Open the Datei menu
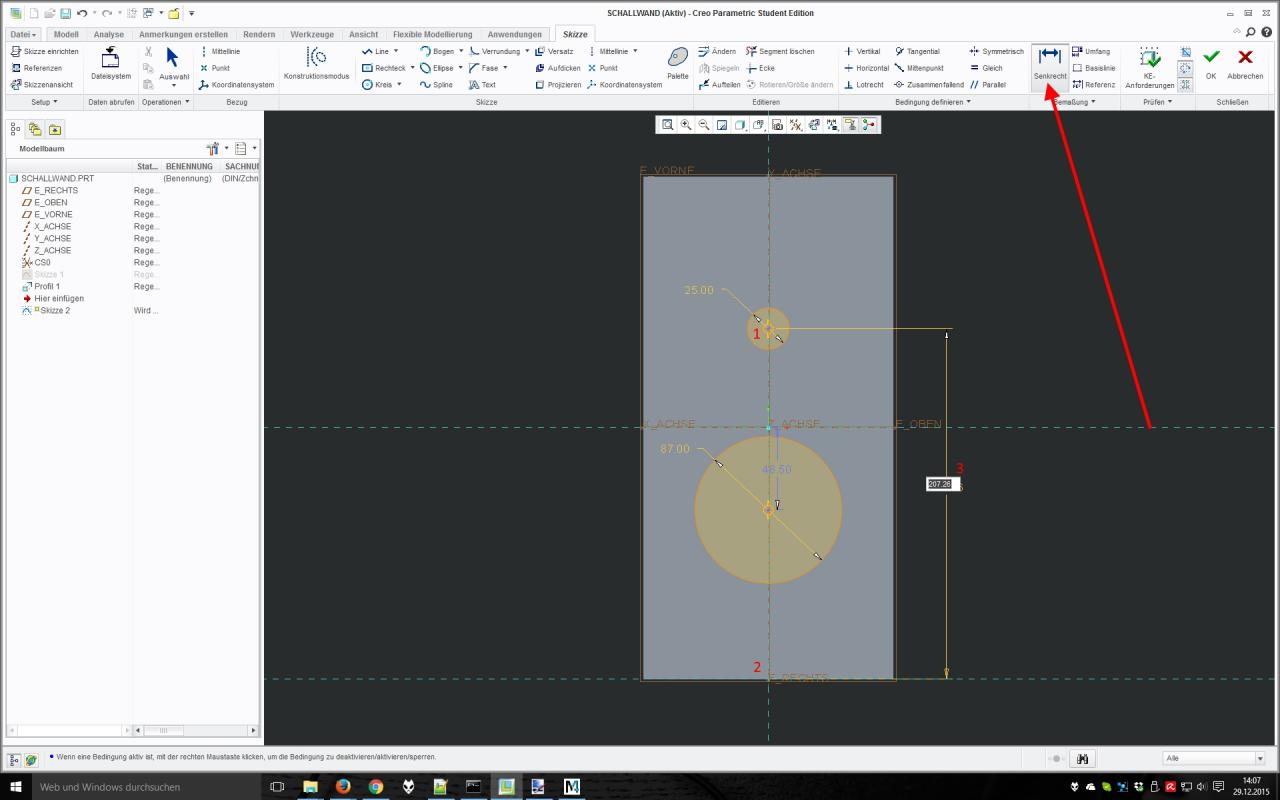 pyautogui.click(x=23, y=34)
